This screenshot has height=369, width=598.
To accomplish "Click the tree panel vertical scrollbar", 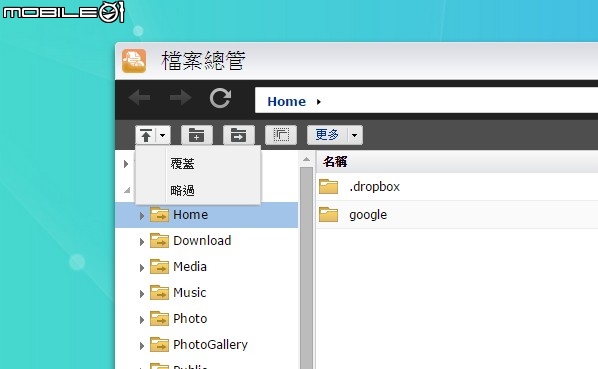I will tap(306, 268).
